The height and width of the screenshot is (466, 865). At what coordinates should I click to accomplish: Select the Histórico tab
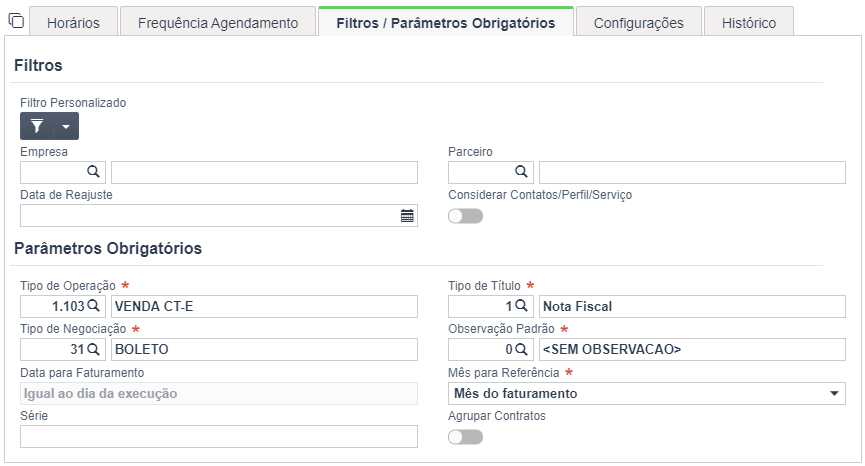tap(749, 23)
